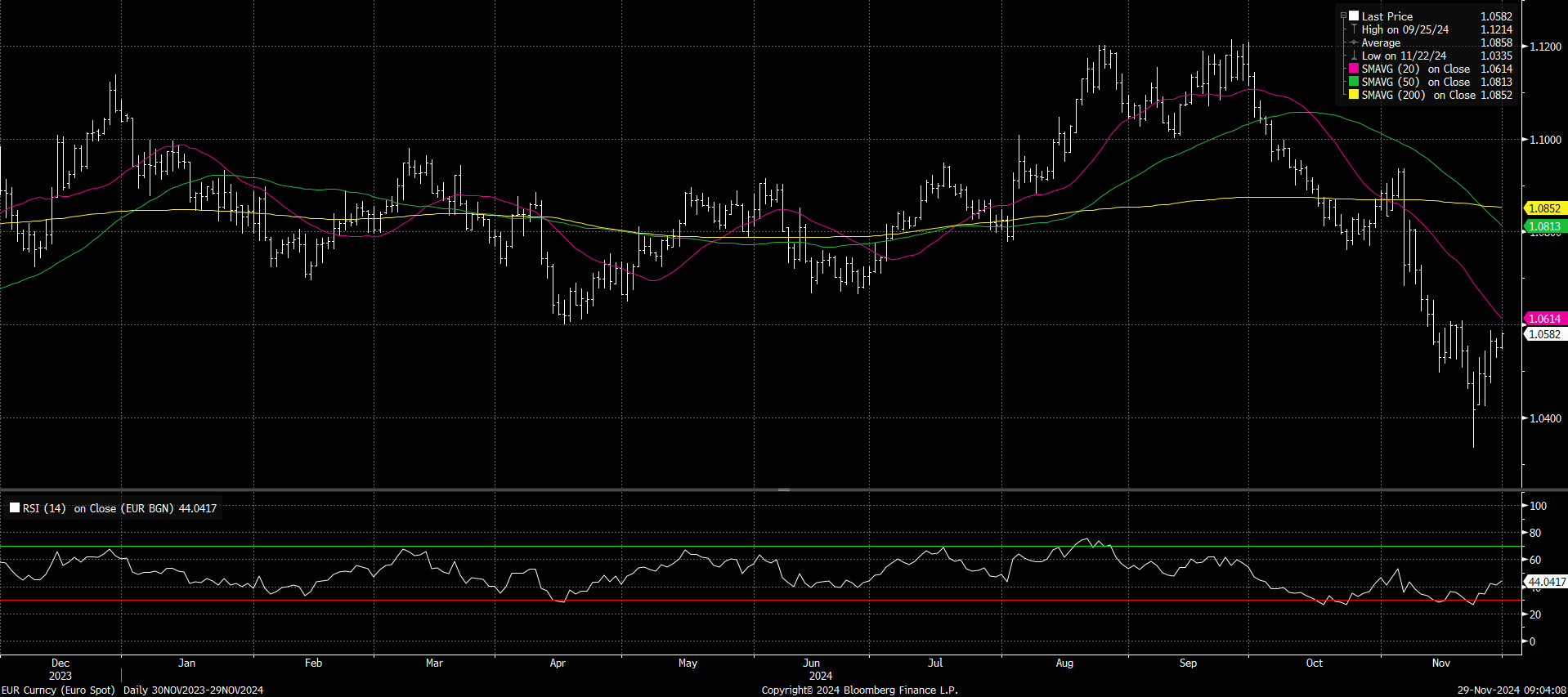This screenshot has width=1568, height=697.
Task: Click the 'Aug' date axis label
Action: pyautogui.click(x=1064, y=663)
